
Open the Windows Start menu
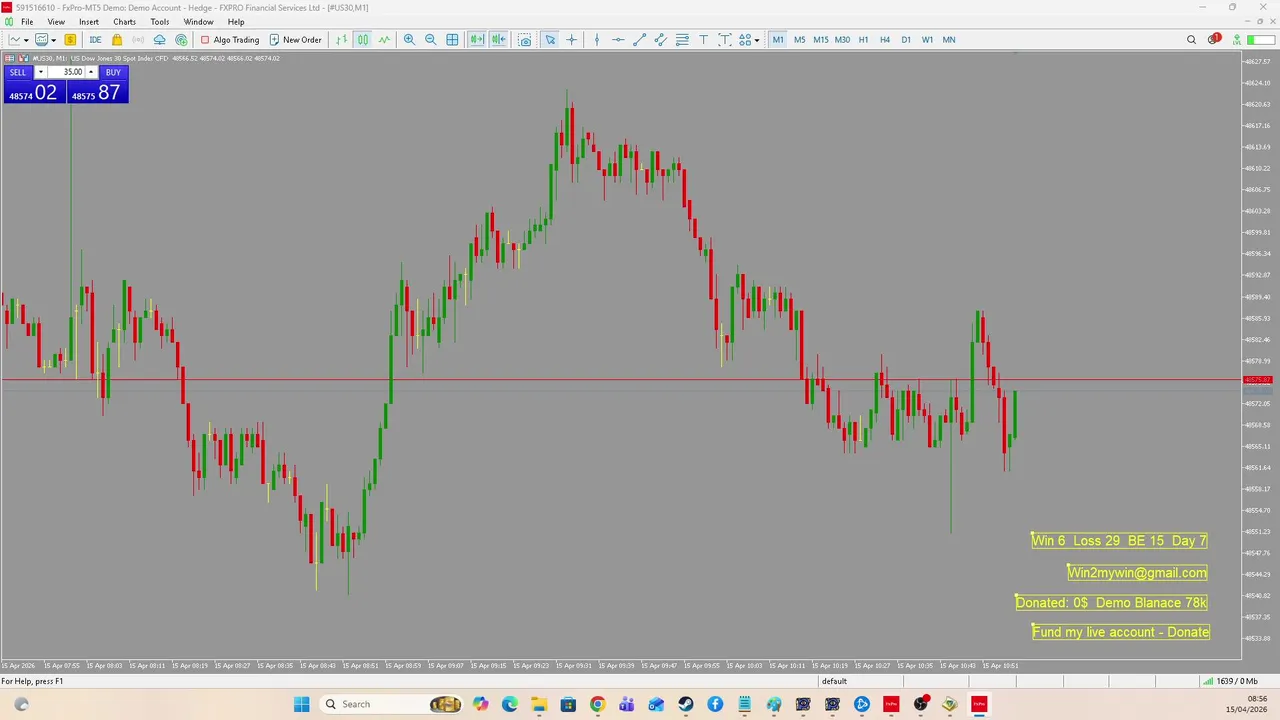[x=301, y=704]
